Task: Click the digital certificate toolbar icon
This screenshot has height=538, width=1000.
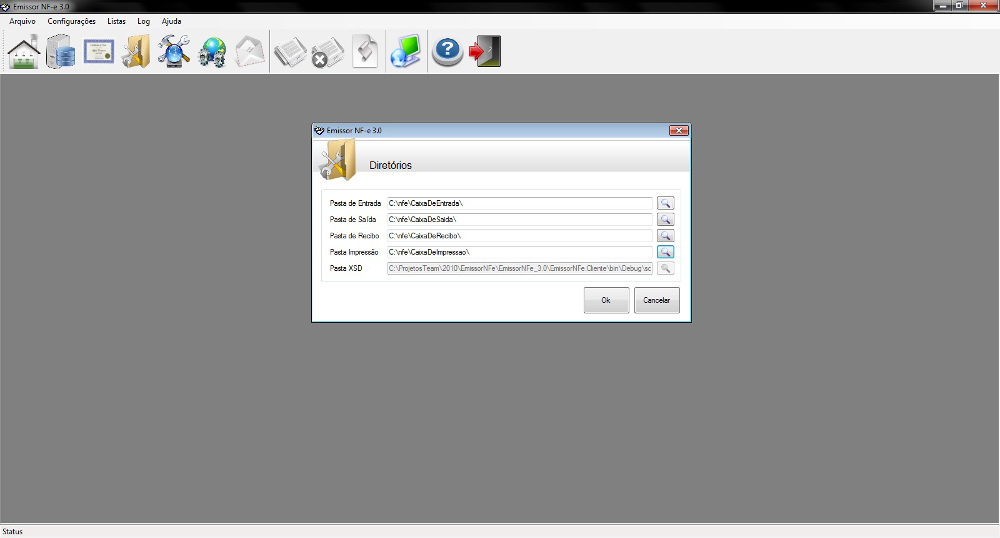Action: point(99,51)
